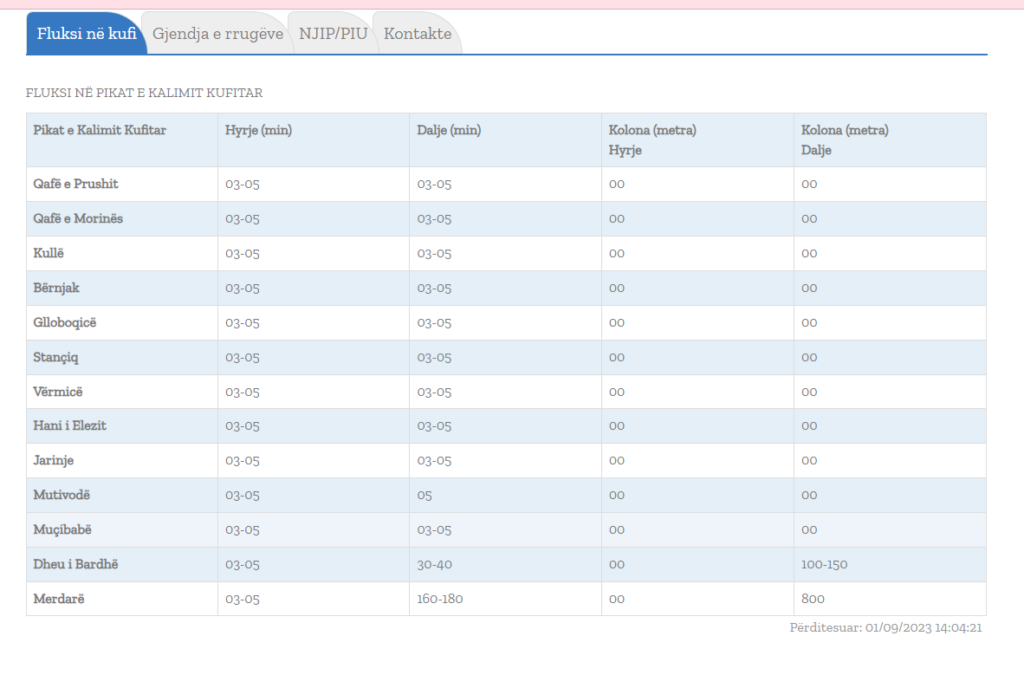Viewport: 1024px width, 675px height.
Task: Click Dheu i Bardhë exit column 100-150
Action: [824, 565]
